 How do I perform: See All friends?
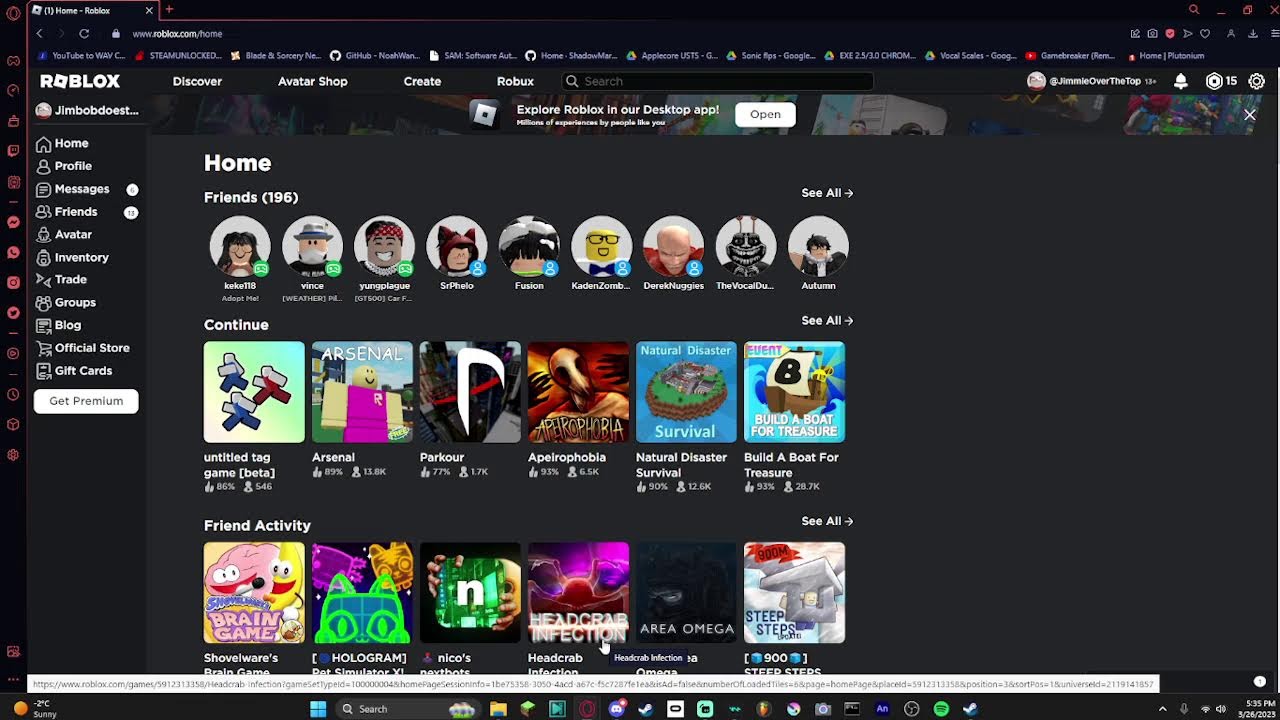(x=827, y=193)
